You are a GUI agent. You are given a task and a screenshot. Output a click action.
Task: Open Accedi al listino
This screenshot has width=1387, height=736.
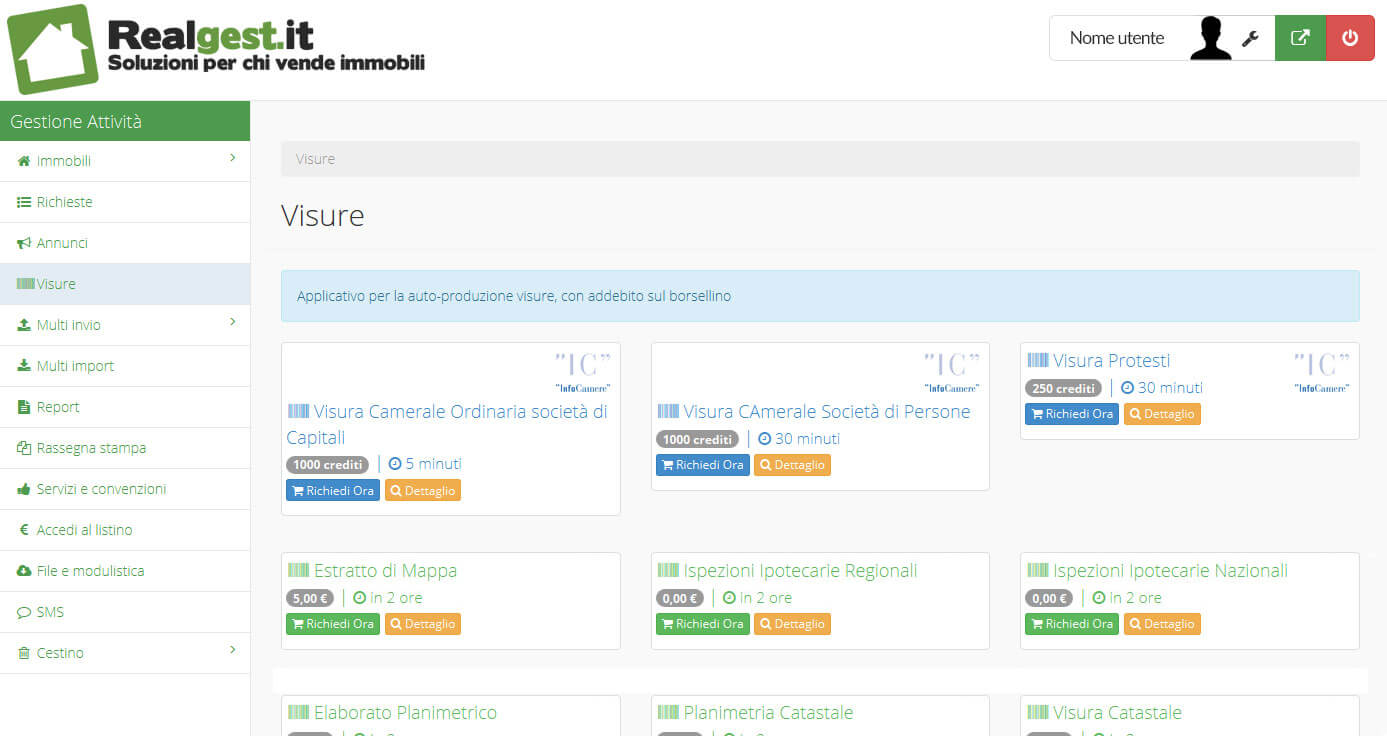[x=125, y=530]
